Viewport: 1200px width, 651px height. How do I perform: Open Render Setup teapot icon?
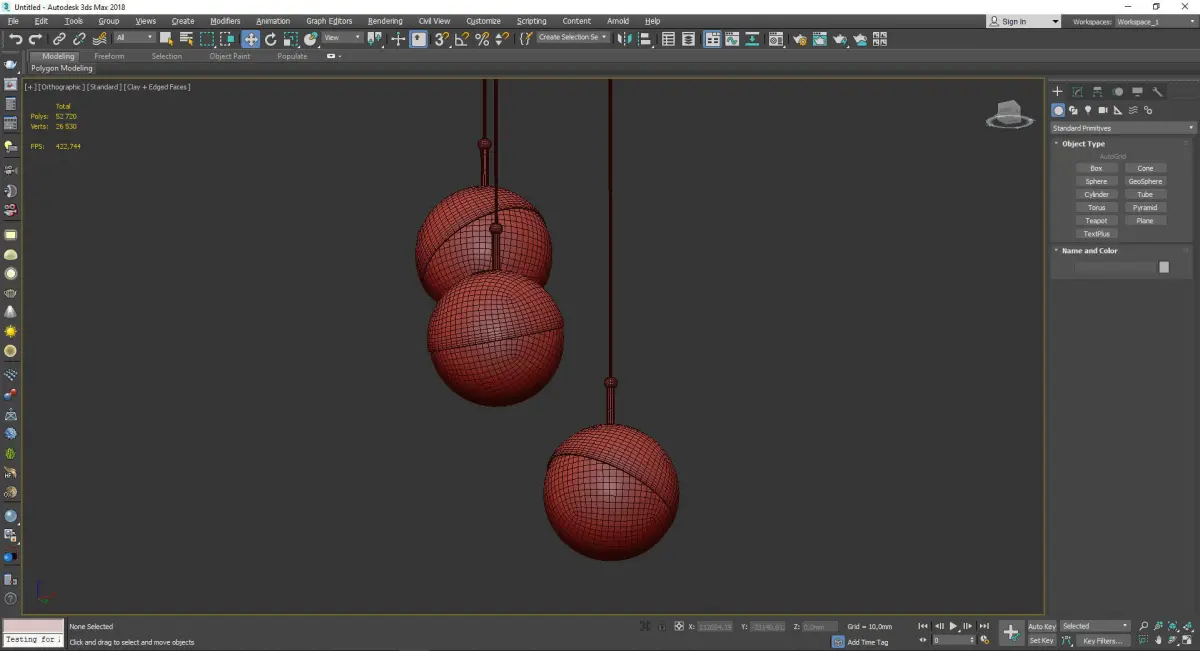pyautogui.click(x=800, y=39)
